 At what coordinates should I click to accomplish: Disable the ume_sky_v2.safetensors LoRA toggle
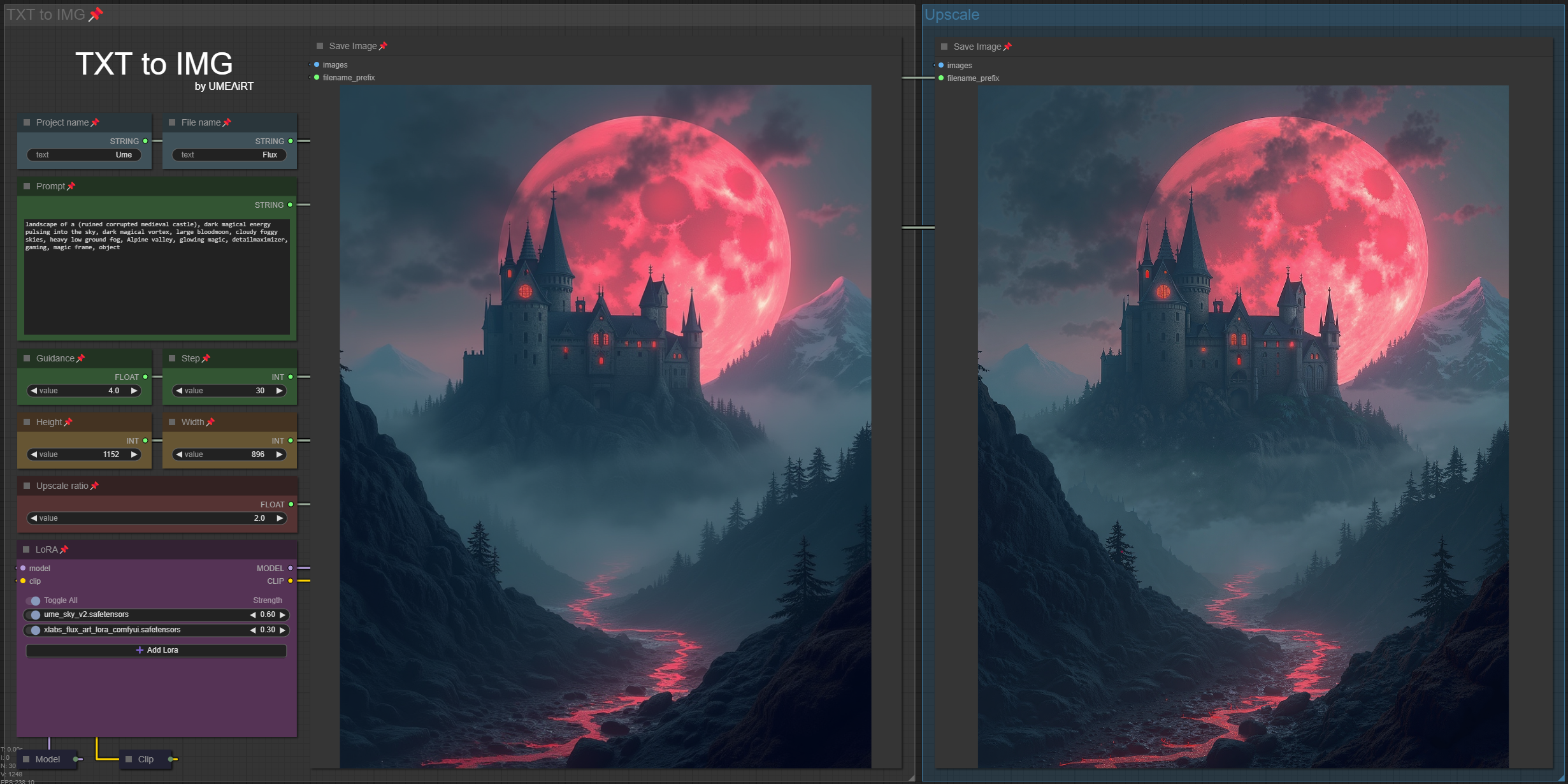tap(35, 615)
